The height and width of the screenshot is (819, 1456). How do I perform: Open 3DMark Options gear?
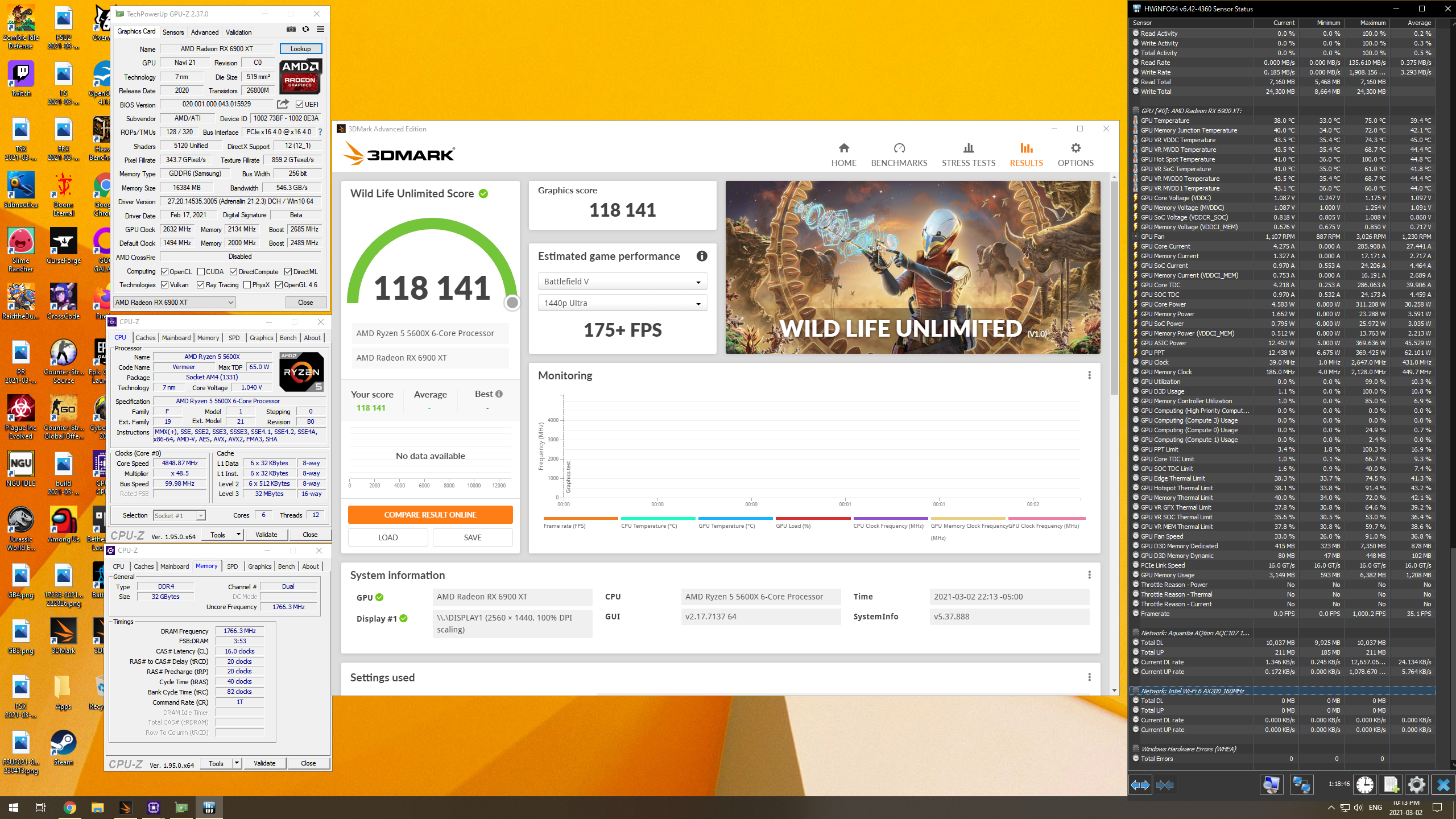pyautogui.click(x=1075, y=155)
